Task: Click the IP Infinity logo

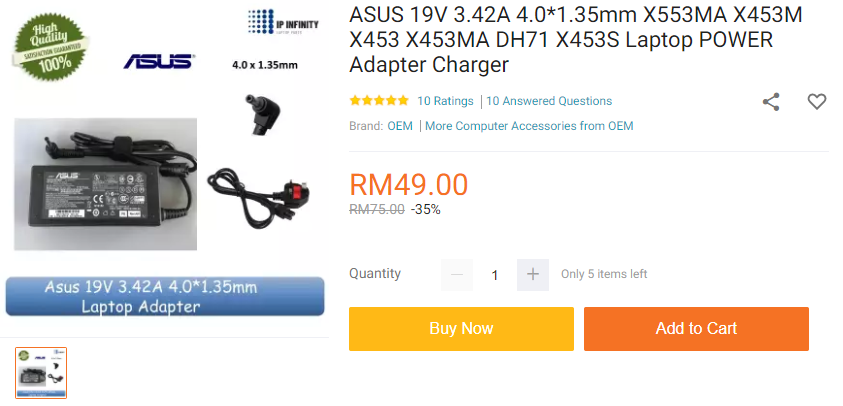Action: [x=283, y=23]
